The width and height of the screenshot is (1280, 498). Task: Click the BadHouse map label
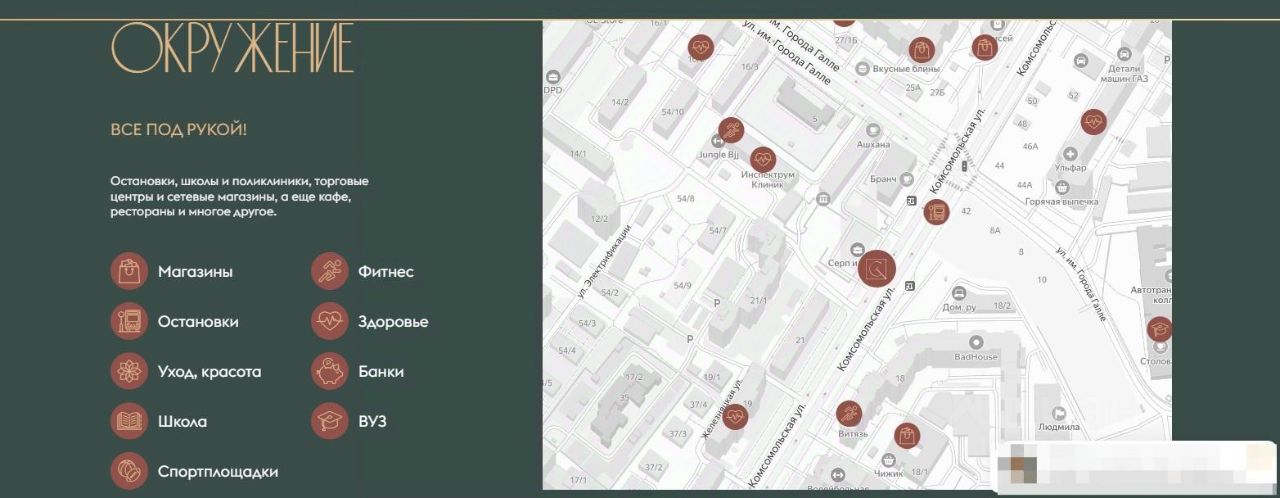(976, 356)
